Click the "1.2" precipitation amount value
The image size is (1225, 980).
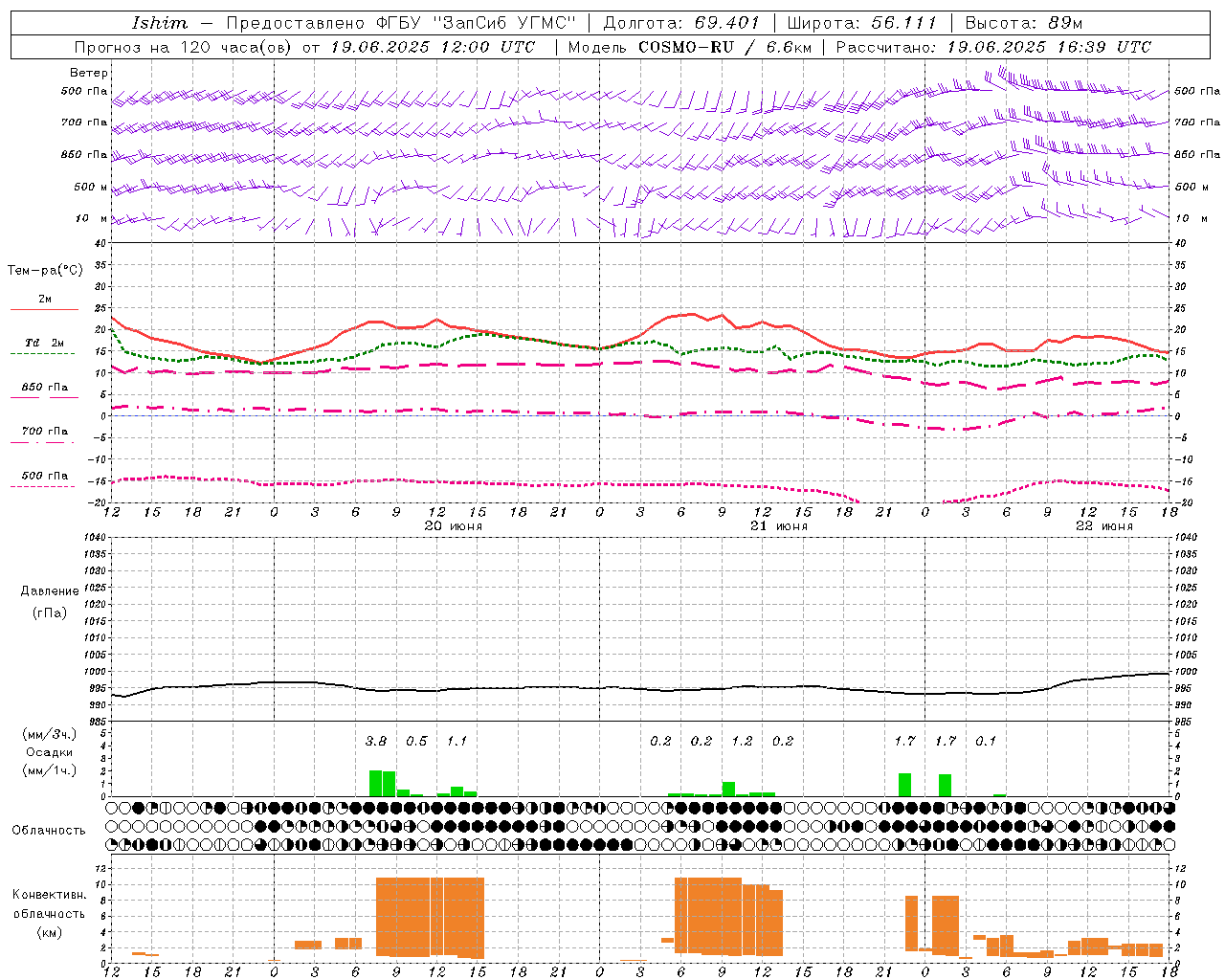(742, 741)
